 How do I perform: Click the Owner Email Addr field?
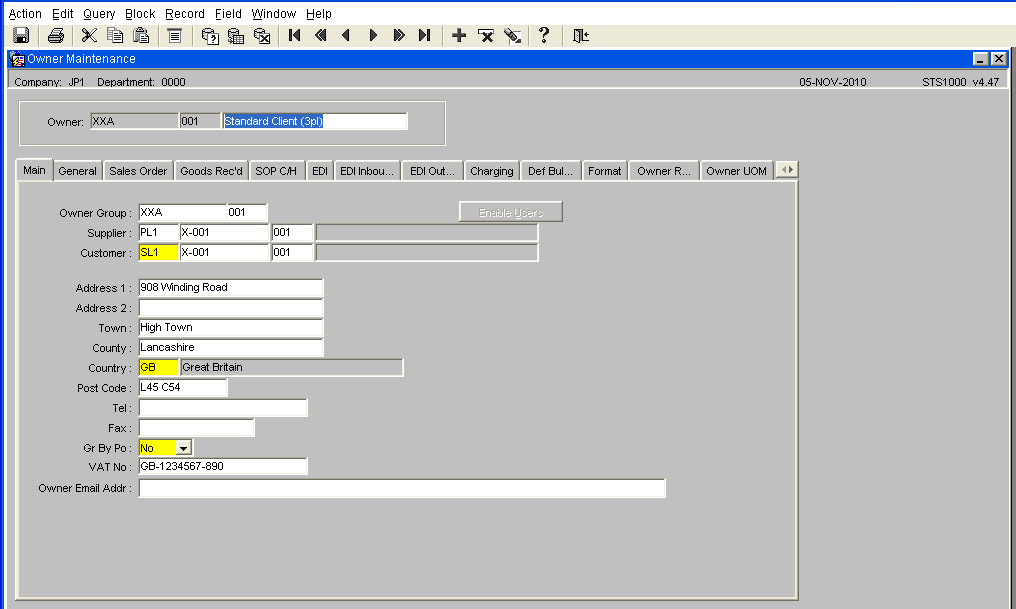tap(402, 488)
